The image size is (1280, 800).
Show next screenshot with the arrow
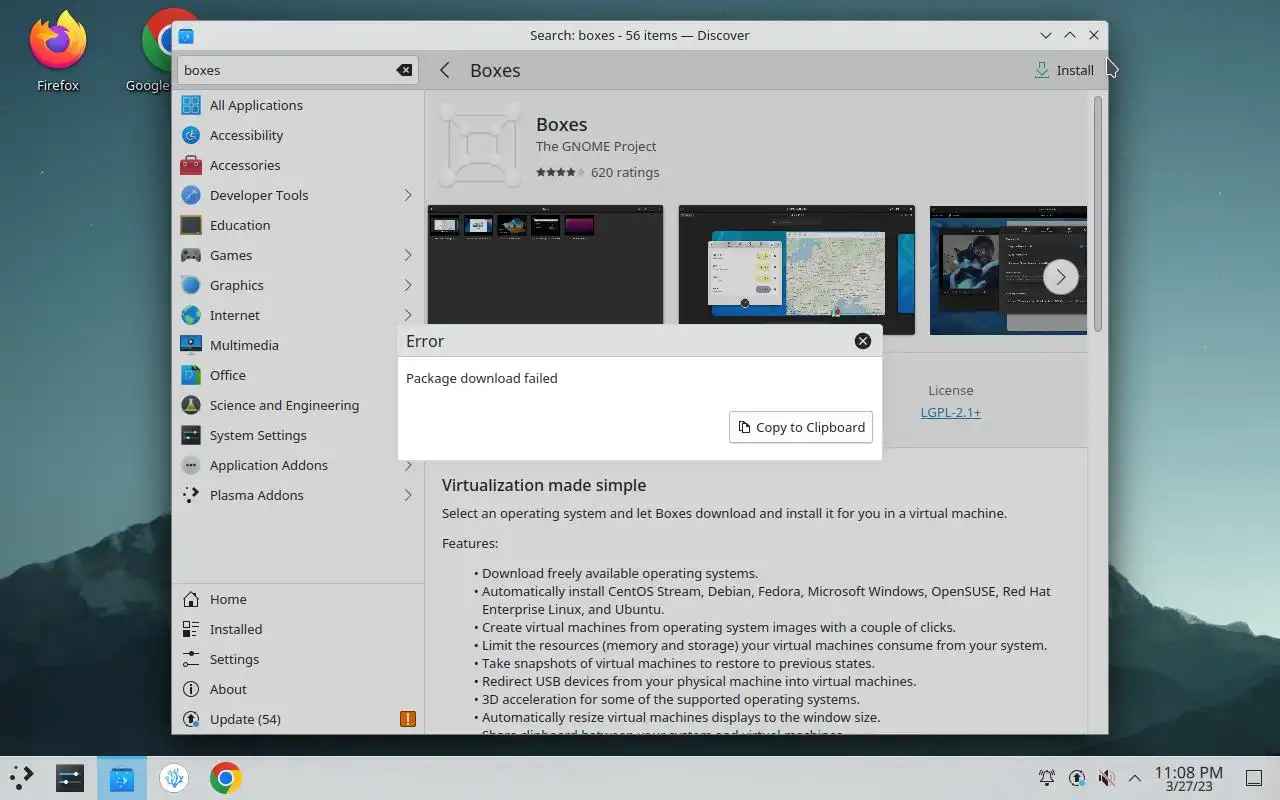coord(1061,277)
